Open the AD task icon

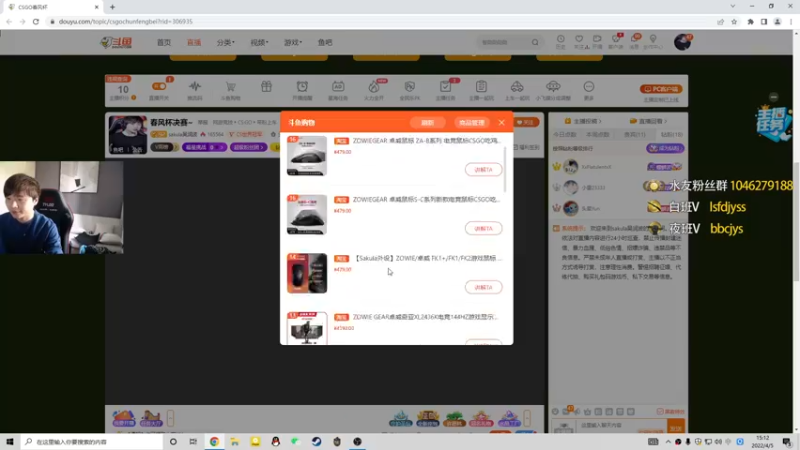click(338, 86)
